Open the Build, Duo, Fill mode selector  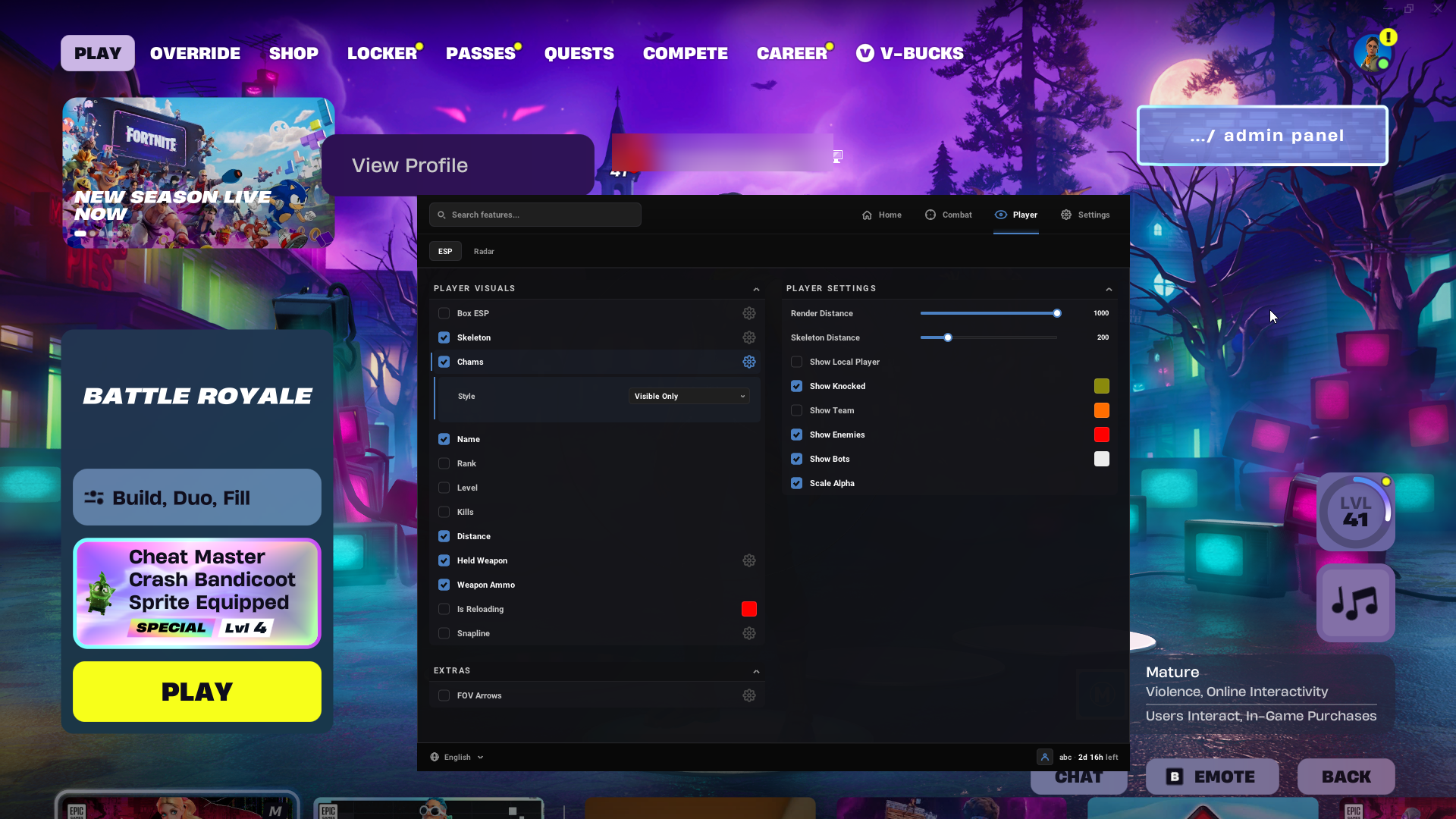point(197,497)
